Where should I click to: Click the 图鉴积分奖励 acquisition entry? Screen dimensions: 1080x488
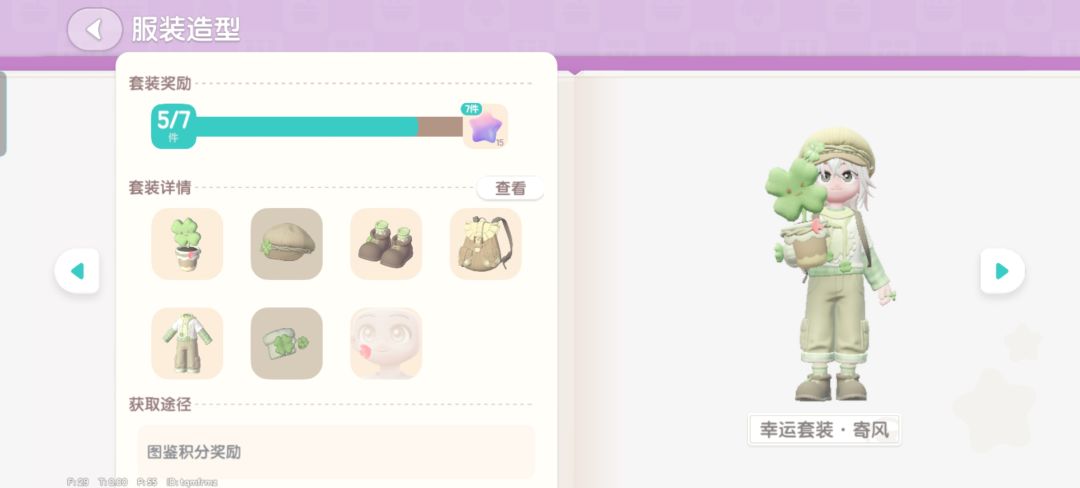[x=336, y=452]
